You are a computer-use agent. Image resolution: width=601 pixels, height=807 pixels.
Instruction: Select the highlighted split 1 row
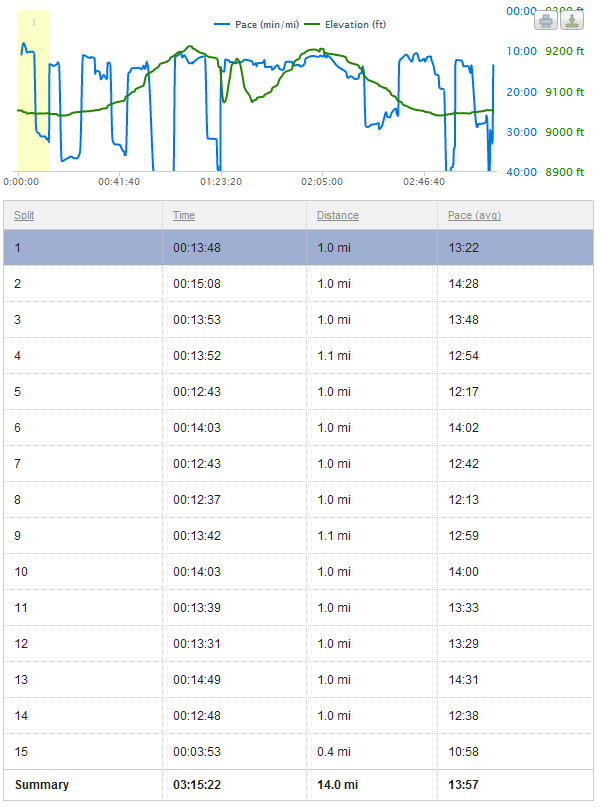[298, 248]
